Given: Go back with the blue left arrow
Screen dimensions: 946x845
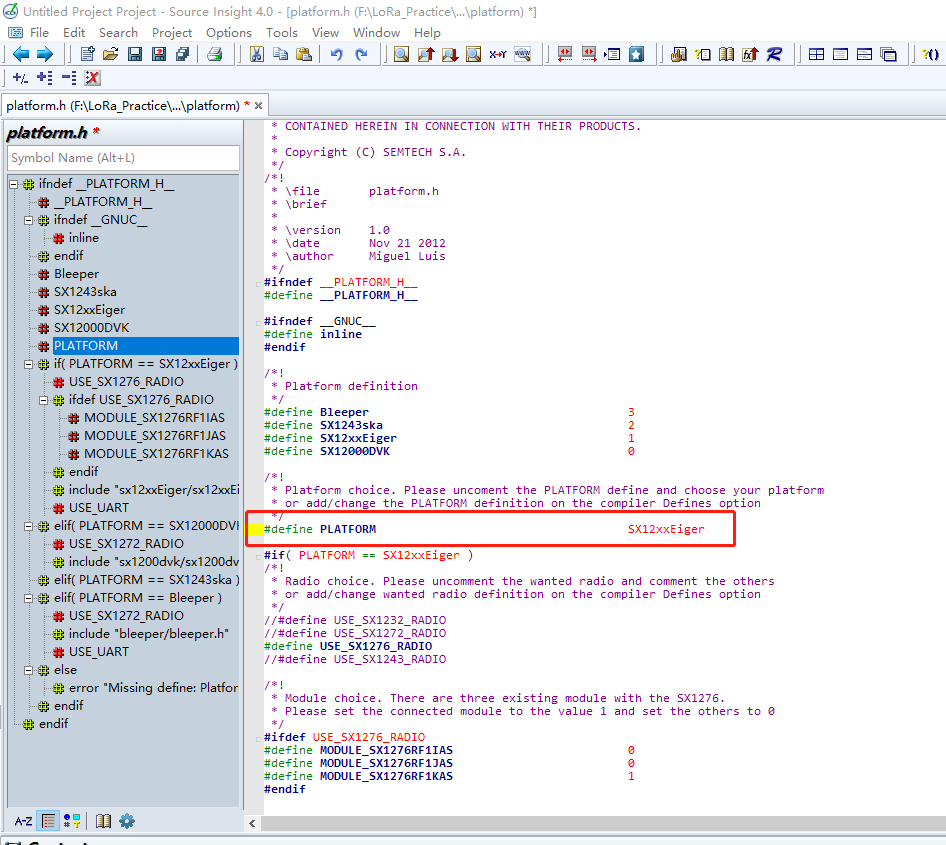Looking at the screenshot, I should click(x=21, y=54).
